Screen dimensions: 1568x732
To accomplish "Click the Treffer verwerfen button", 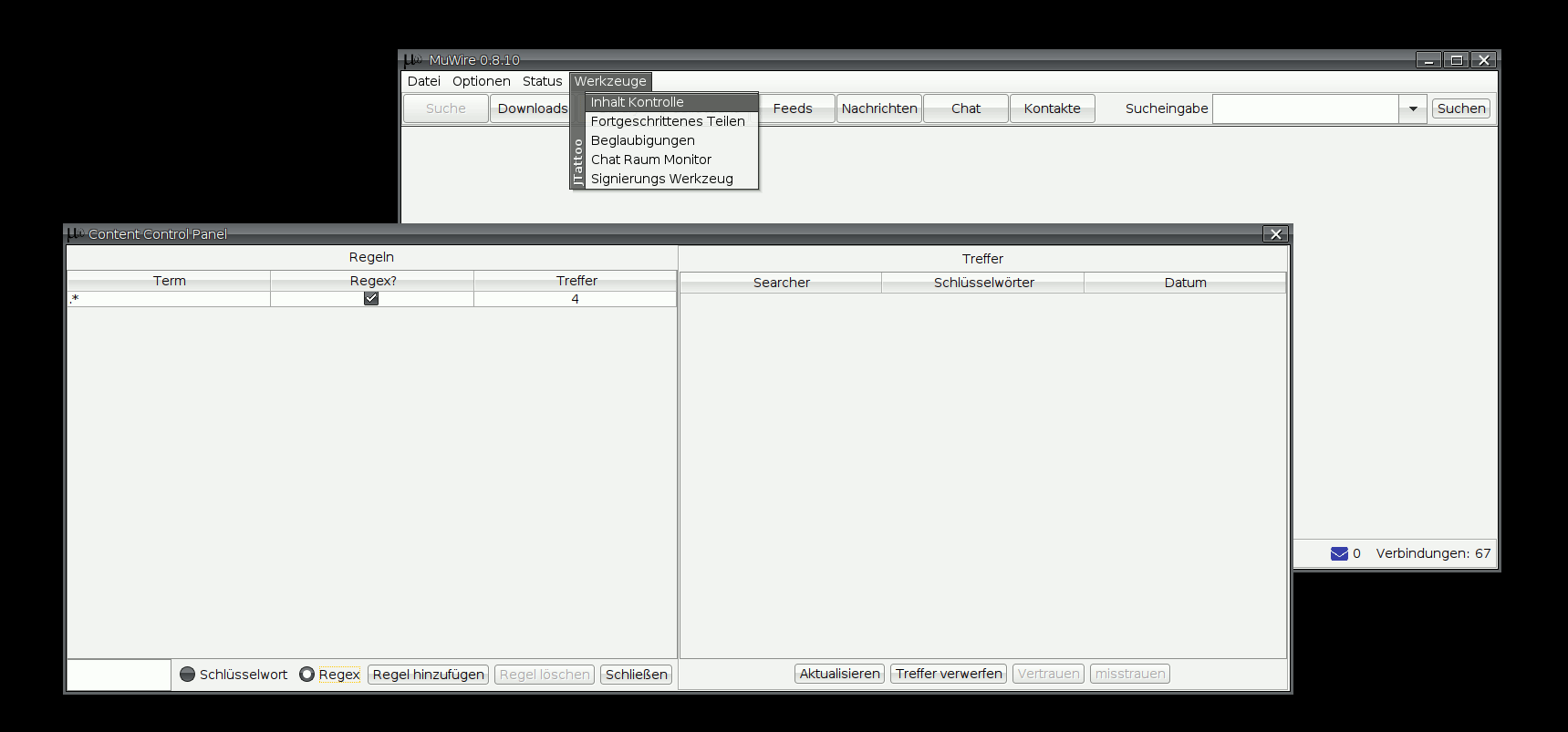I will [949, 674].
